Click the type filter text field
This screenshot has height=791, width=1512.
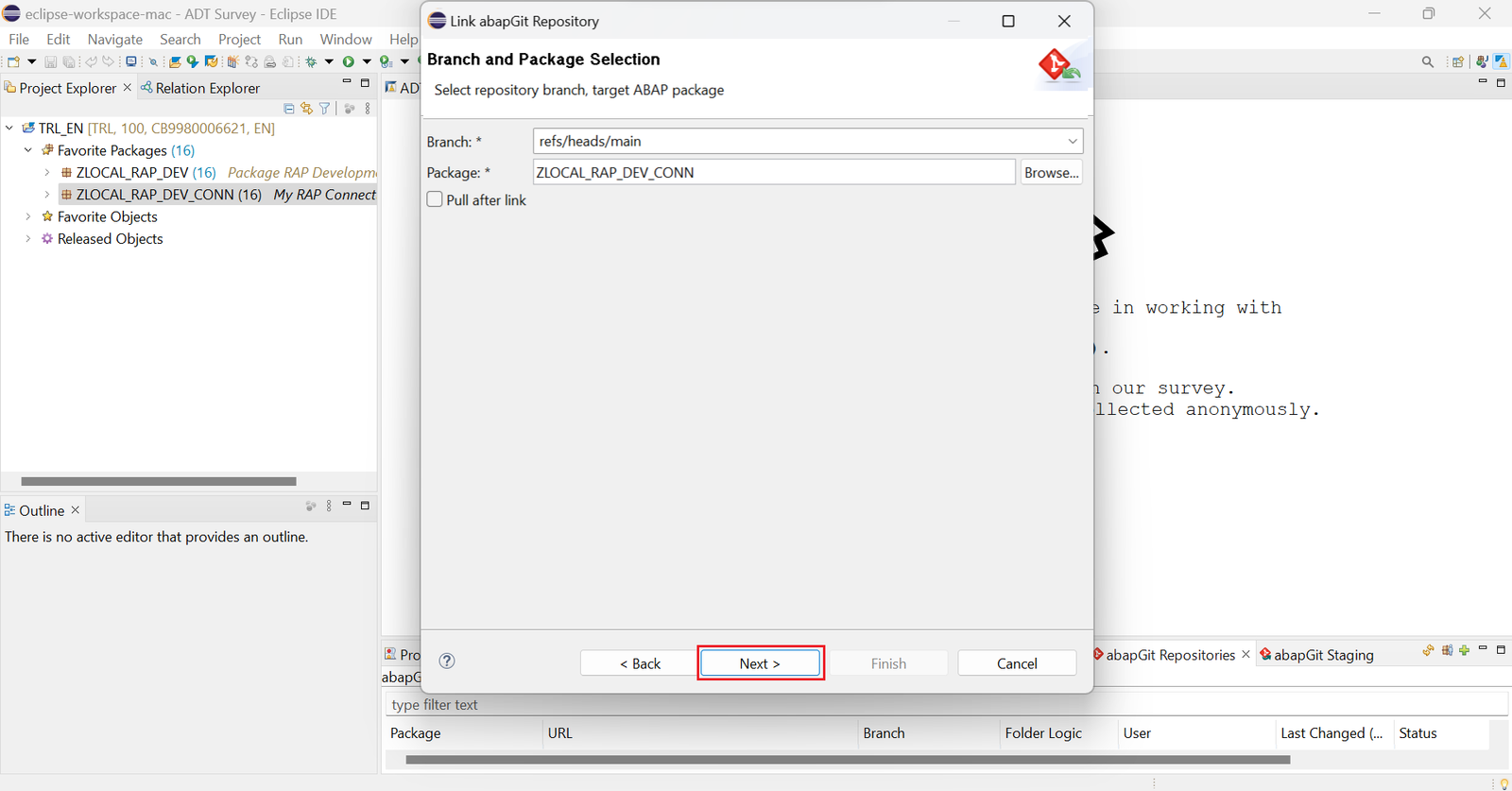(945, 705)
